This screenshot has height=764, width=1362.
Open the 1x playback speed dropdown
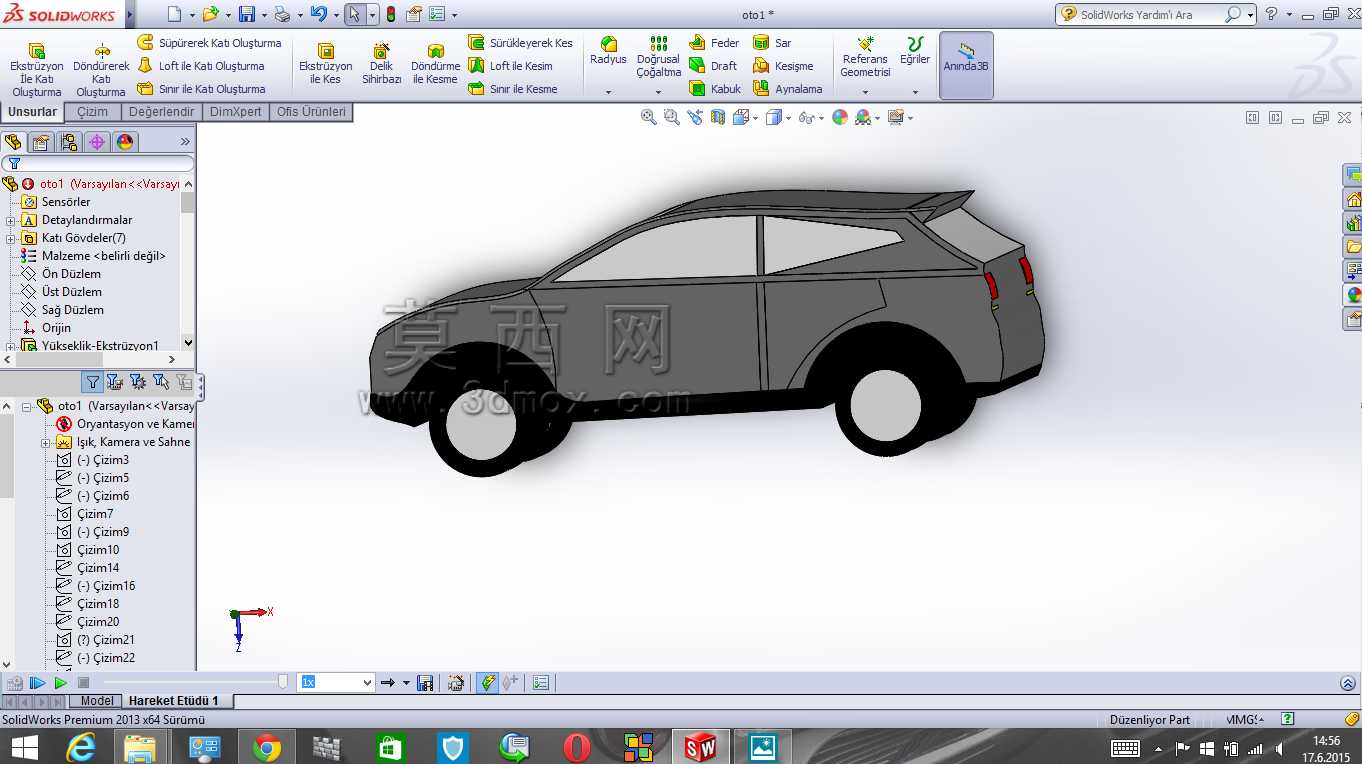(367, 682)
